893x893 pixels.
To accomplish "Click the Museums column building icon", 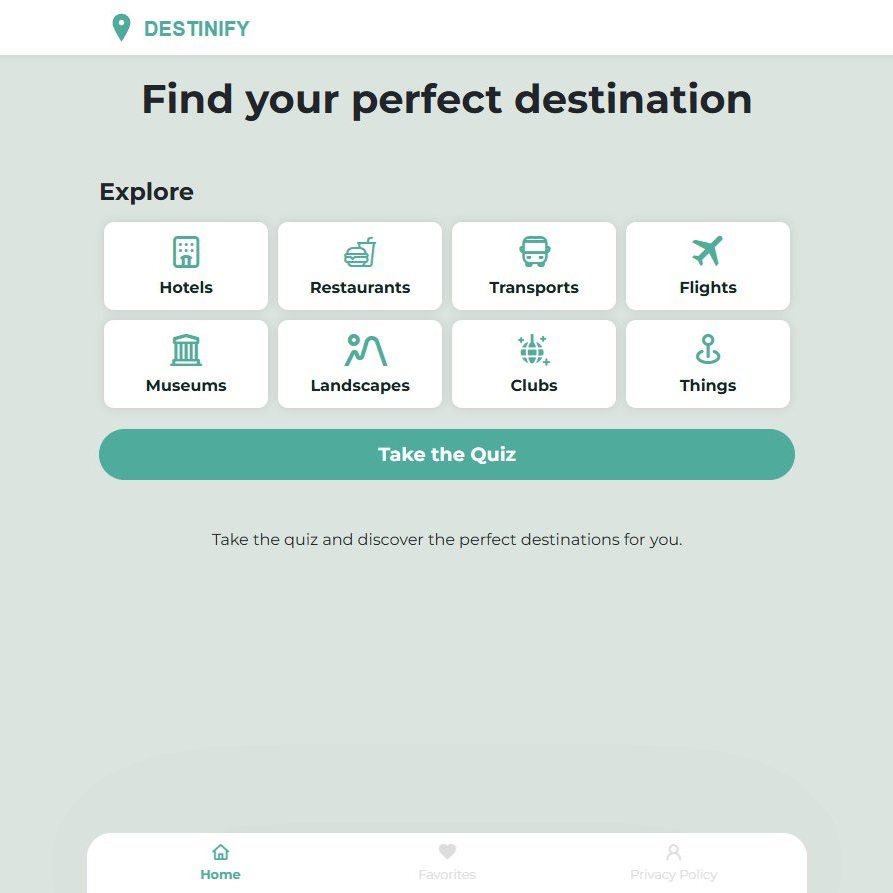I will 186,350.
